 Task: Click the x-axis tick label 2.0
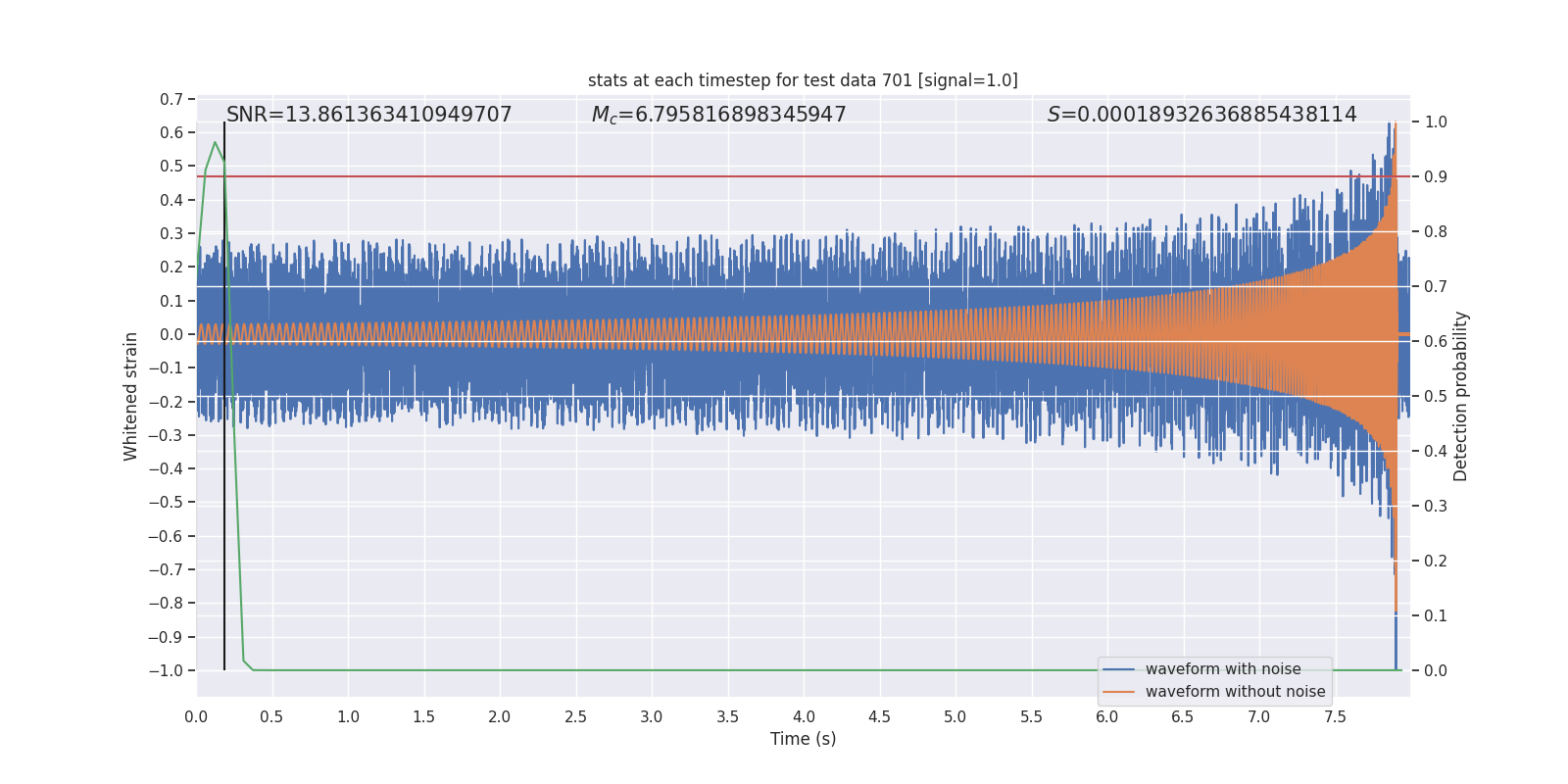point(500,717)
